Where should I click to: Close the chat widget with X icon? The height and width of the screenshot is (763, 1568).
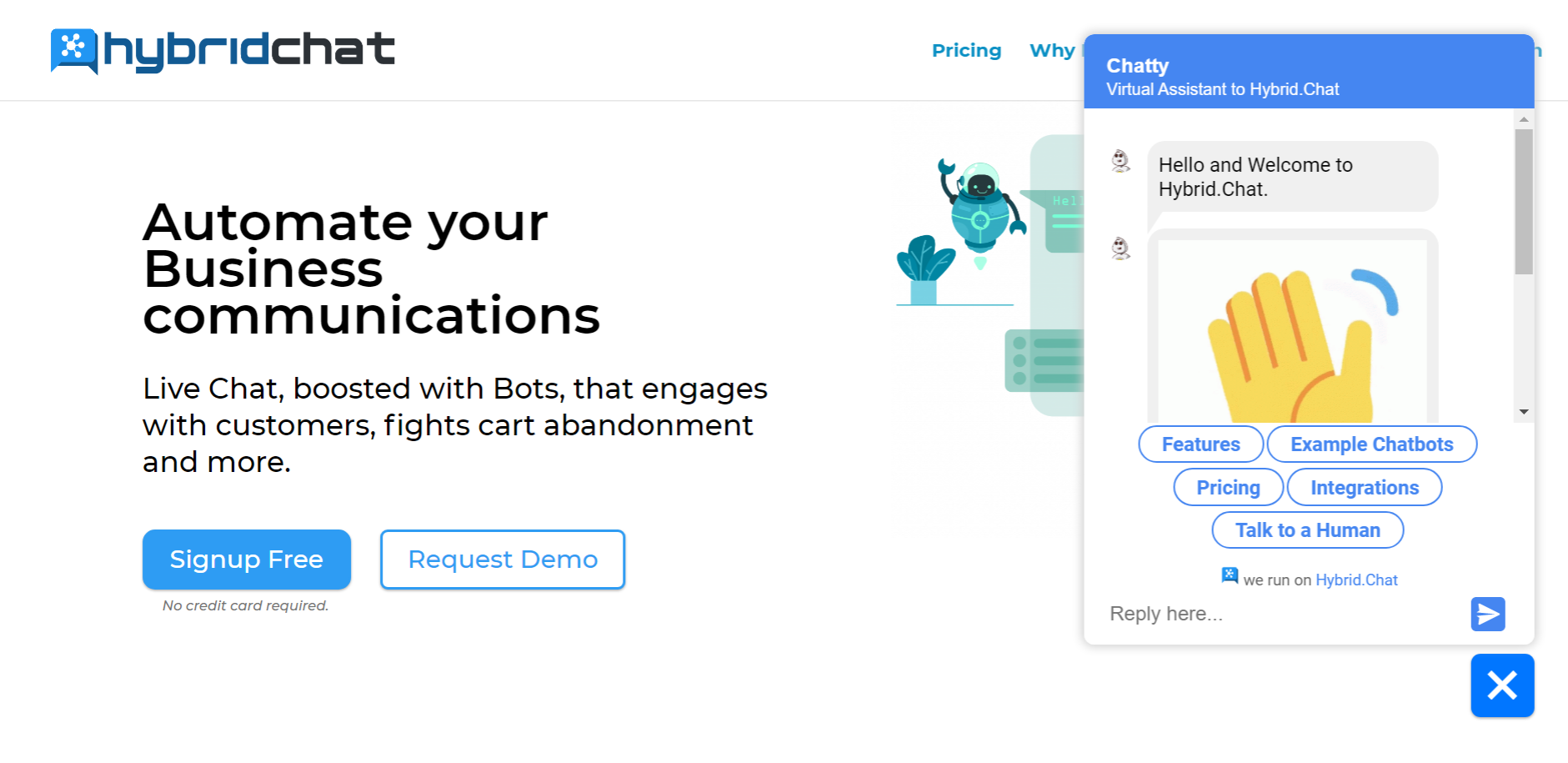click(1502, 685)
